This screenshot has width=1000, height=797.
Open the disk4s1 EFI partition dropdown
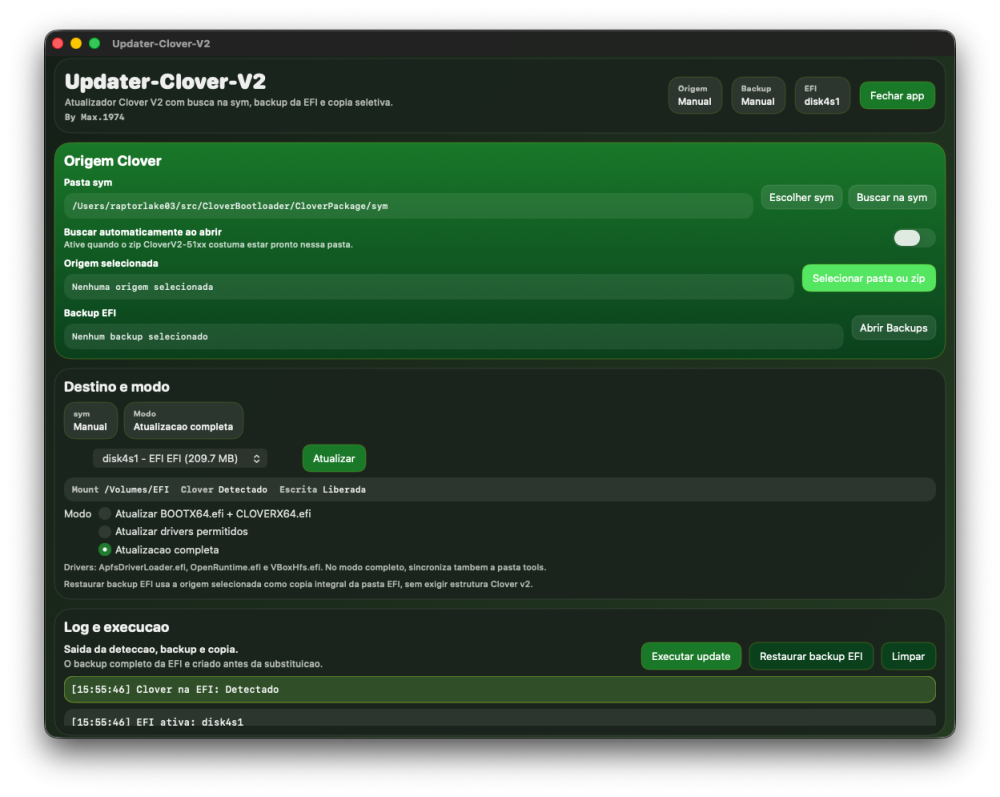coord(180,458)
